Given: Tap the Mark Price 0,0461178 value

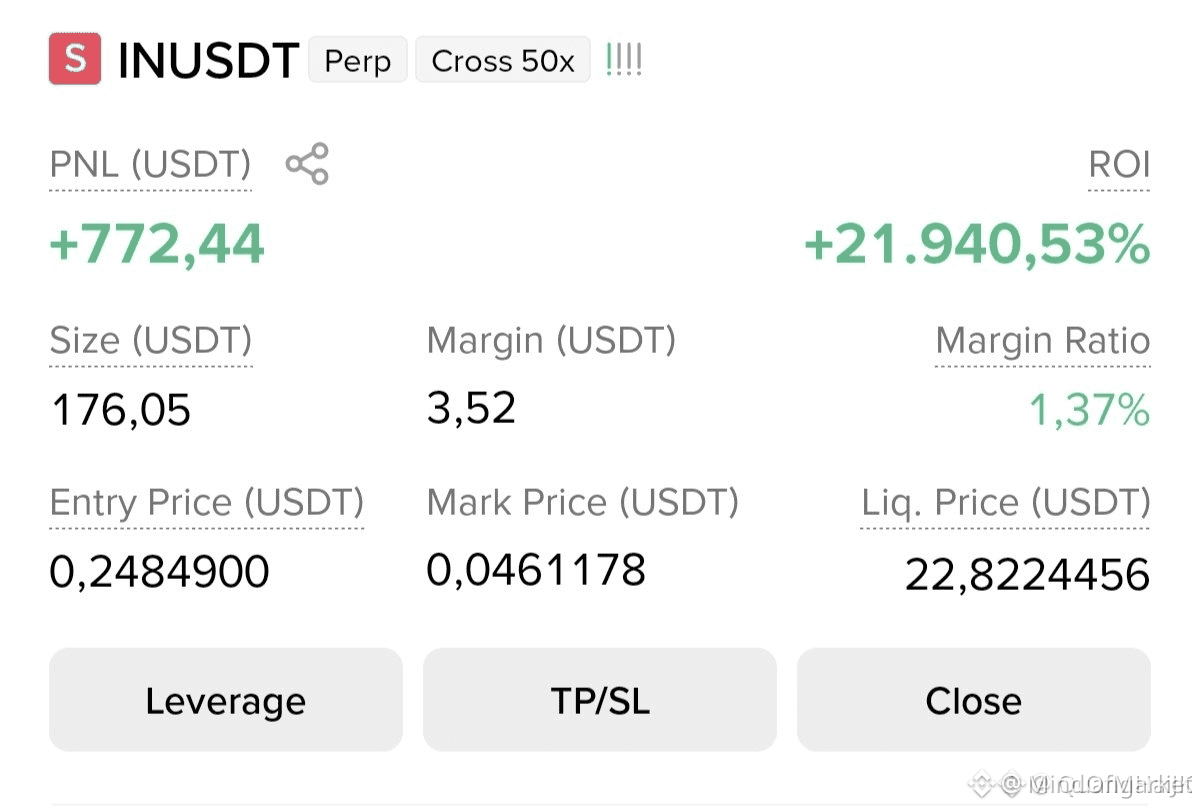Looking at the screenshot, I should coord(536,570).
